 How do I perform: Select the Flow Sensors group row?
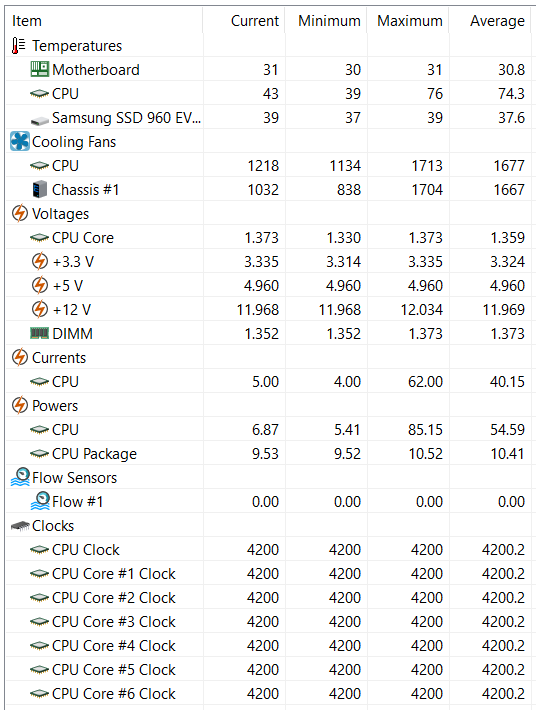coord(268,478)
